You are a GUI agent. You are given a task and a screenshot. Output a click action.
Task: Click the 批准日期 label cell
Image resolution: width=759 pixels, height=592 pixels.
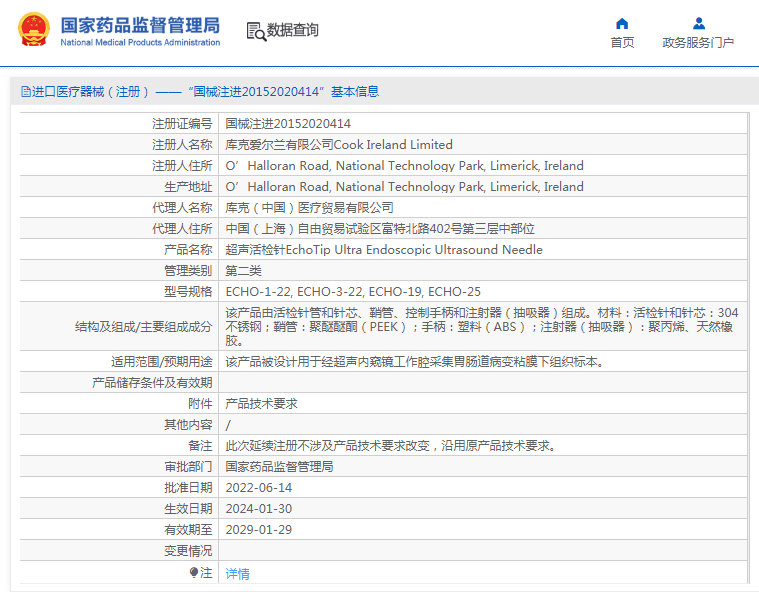tap(119, 487)
